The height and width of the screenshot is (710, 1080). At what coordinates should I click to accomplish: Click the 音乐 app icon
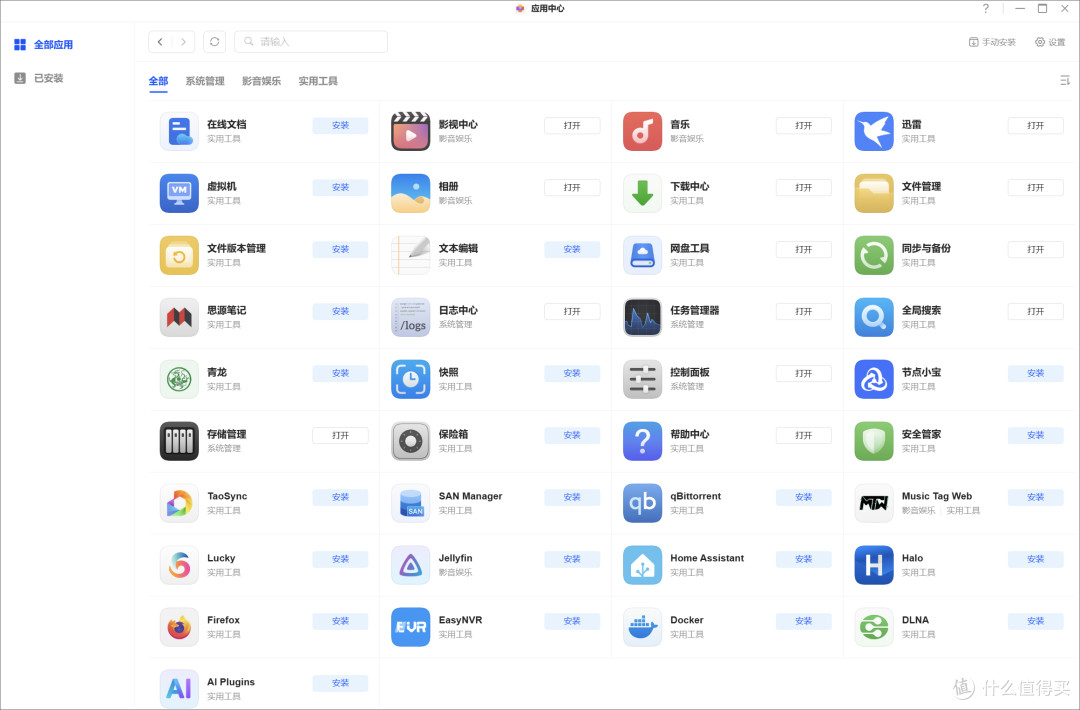pos(642,131)
